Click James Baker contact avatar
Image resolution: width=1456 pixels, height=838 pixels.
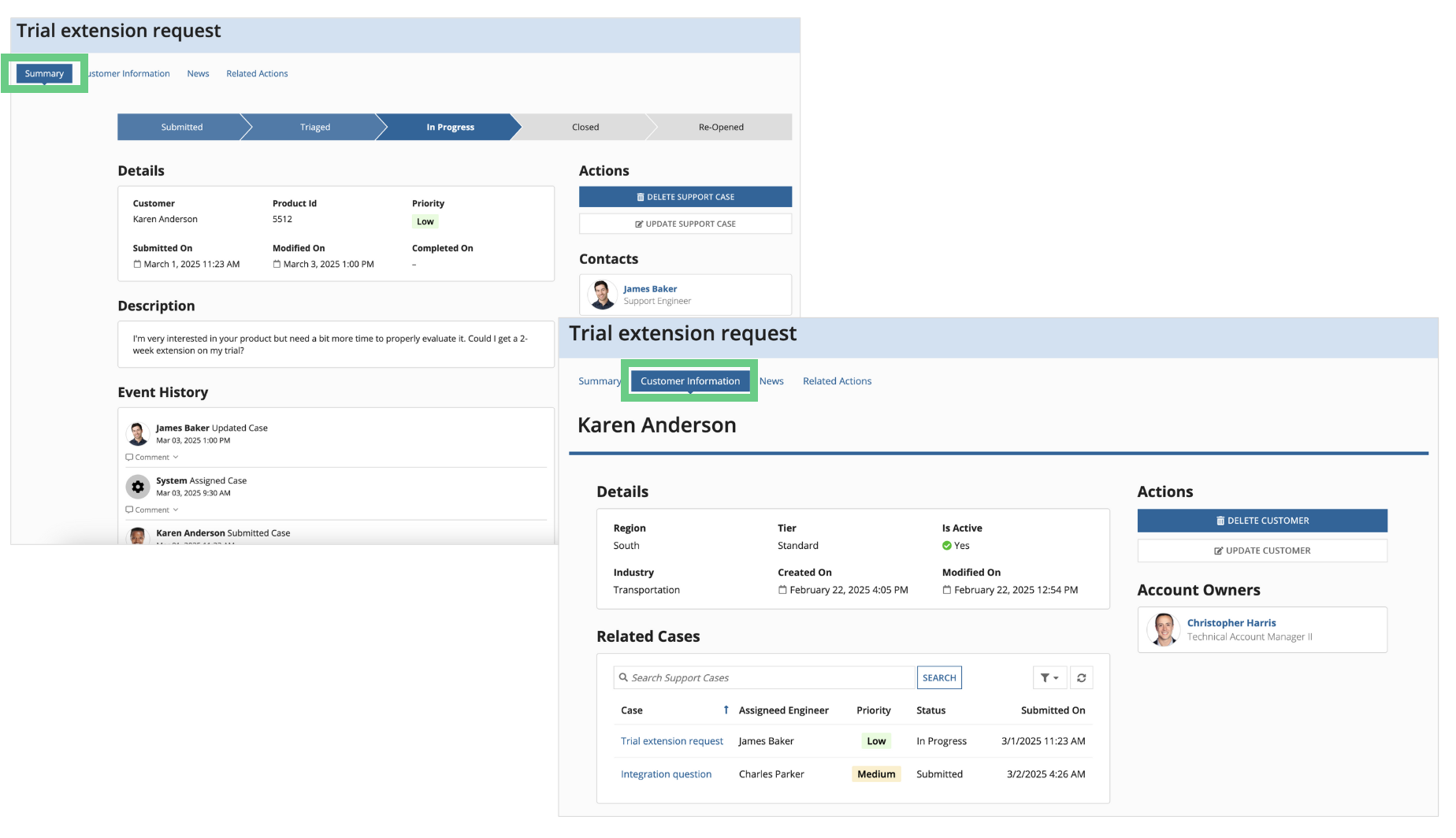pos(603,295)
